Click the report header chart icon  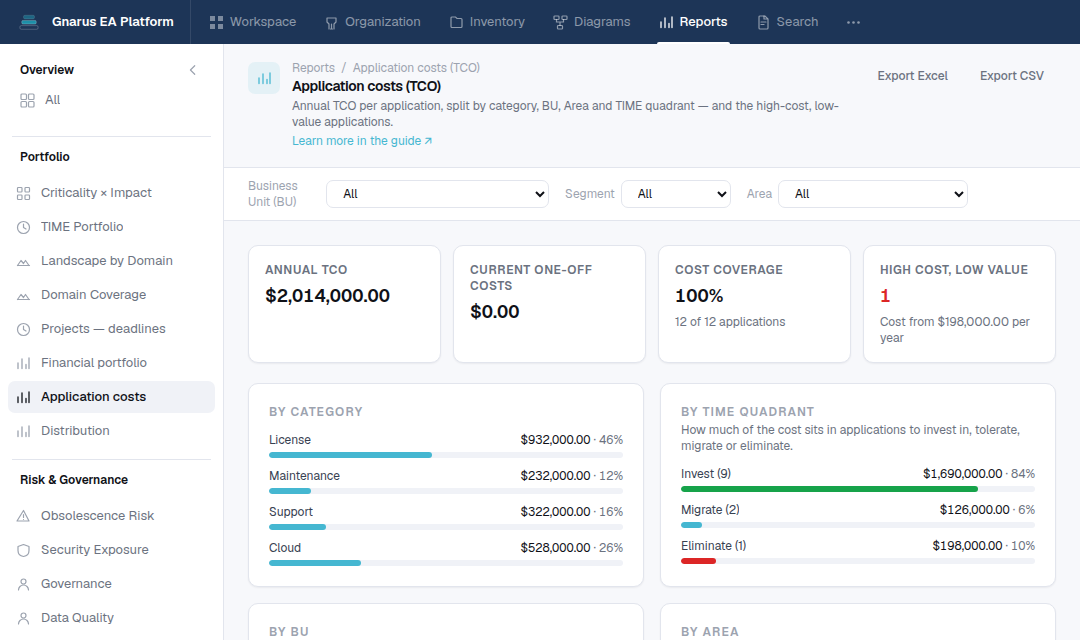[x=264, y=78]
